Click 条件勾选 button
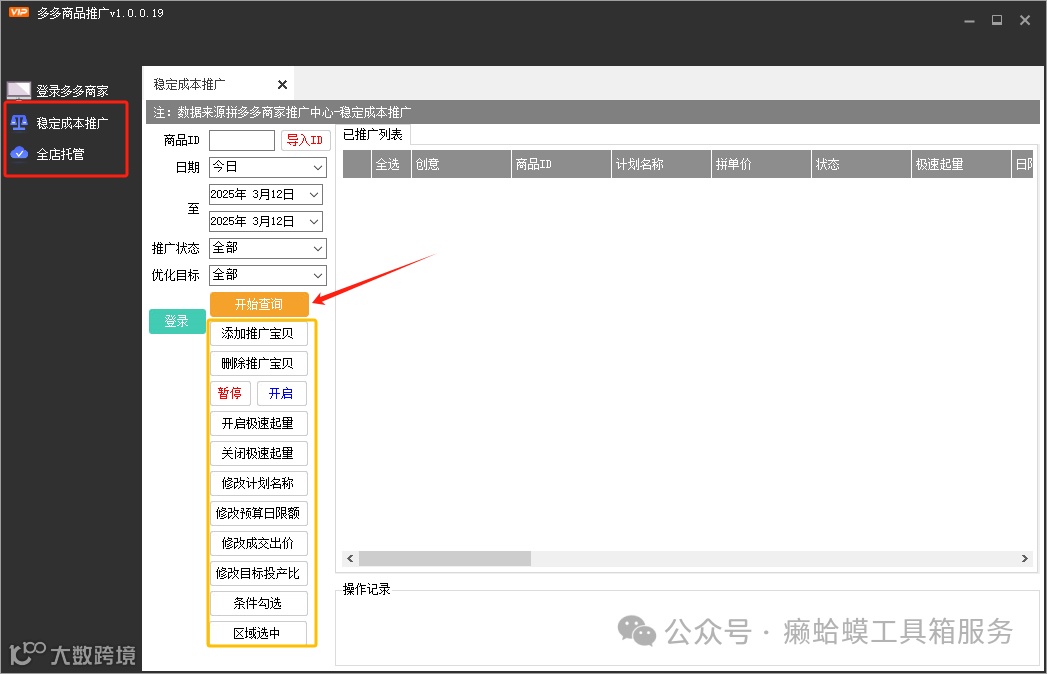1047x674 pixels. pyautogui.click(x=258, y=603)
